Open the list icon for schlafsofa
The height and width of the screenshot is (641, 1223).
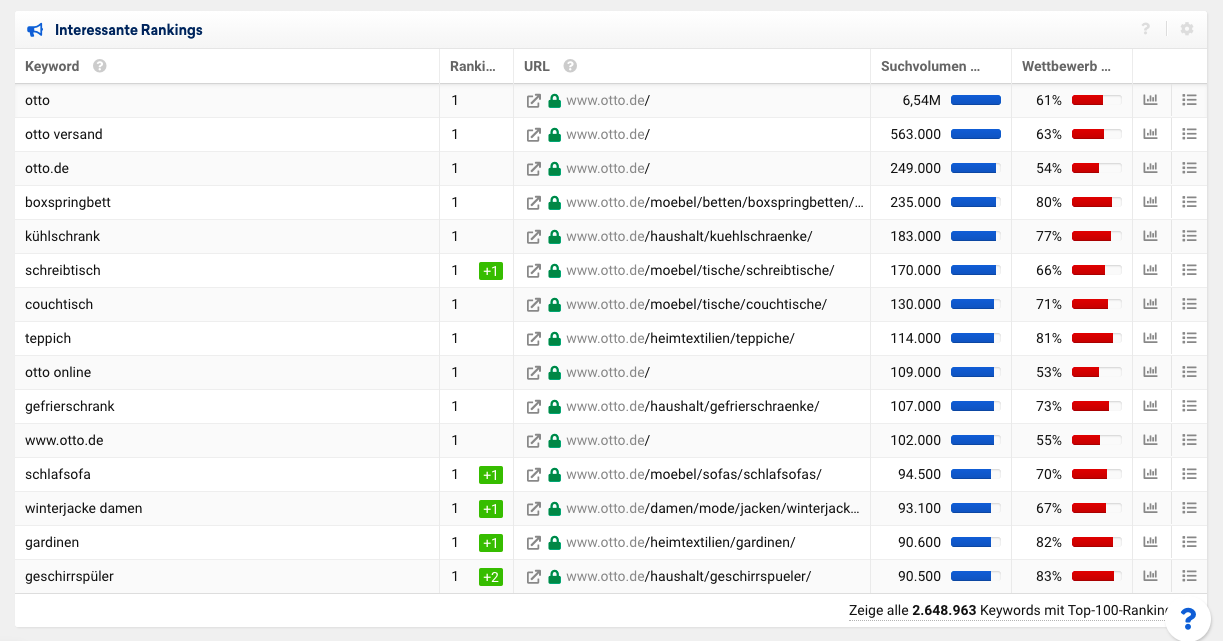click(1189, 474)
